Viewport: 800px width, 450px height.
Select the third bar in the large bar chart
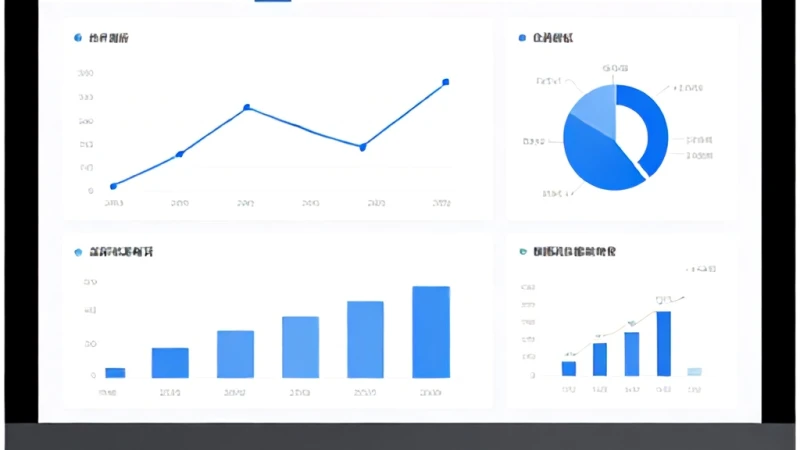[x=235, y=355]
